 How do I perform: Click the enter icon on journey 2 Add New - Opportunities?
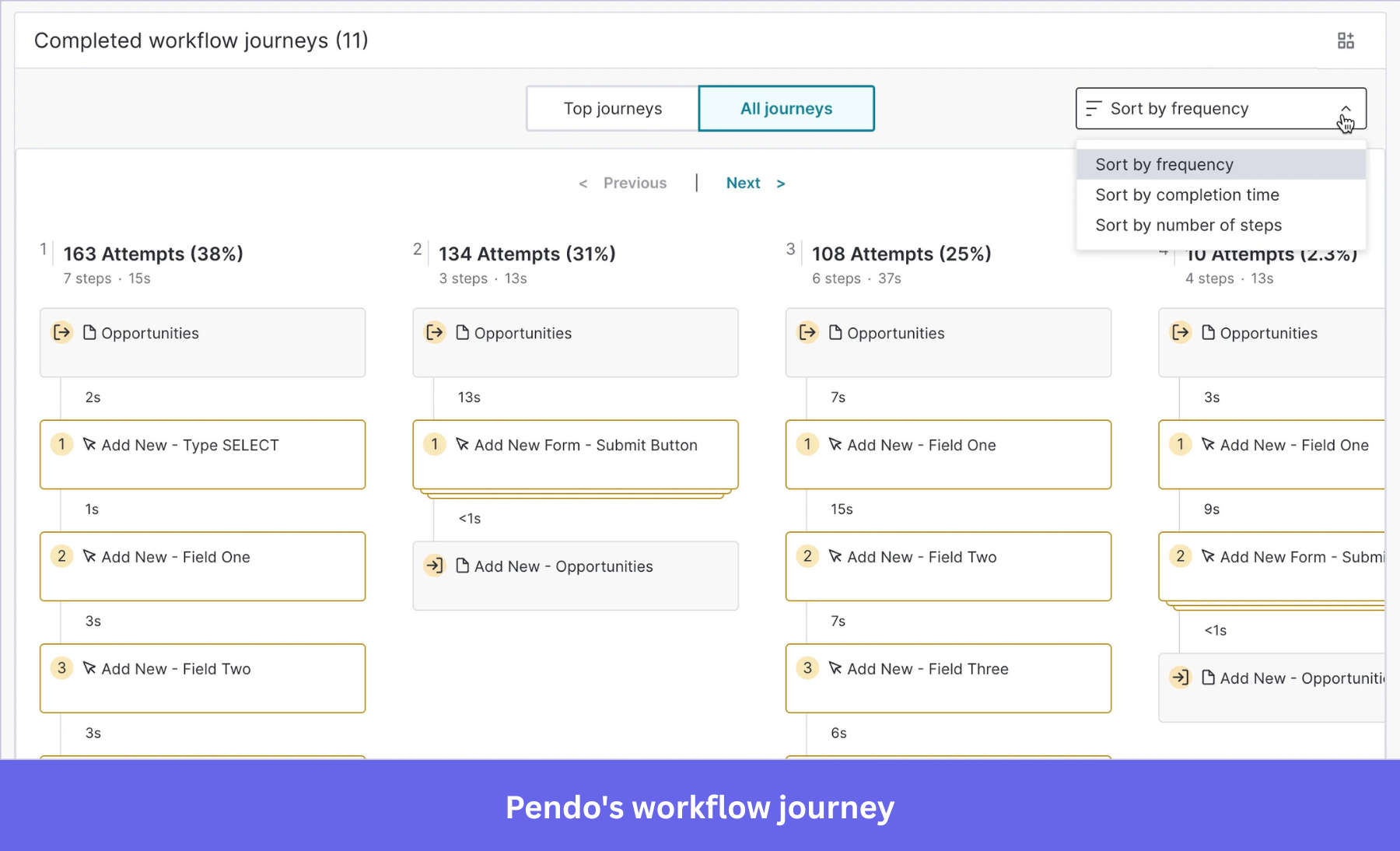[x=435, y=566]
